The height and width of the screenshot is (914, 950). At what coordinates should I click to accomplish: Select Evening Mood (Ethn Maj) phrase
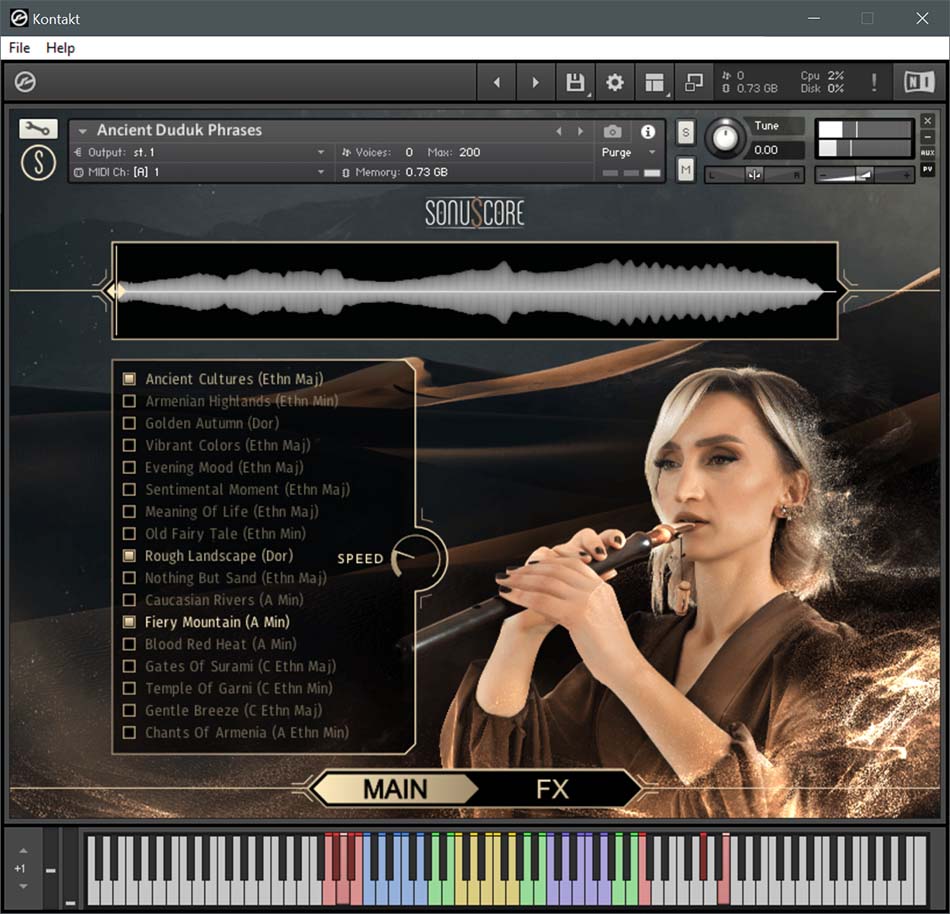pos(224,468)
